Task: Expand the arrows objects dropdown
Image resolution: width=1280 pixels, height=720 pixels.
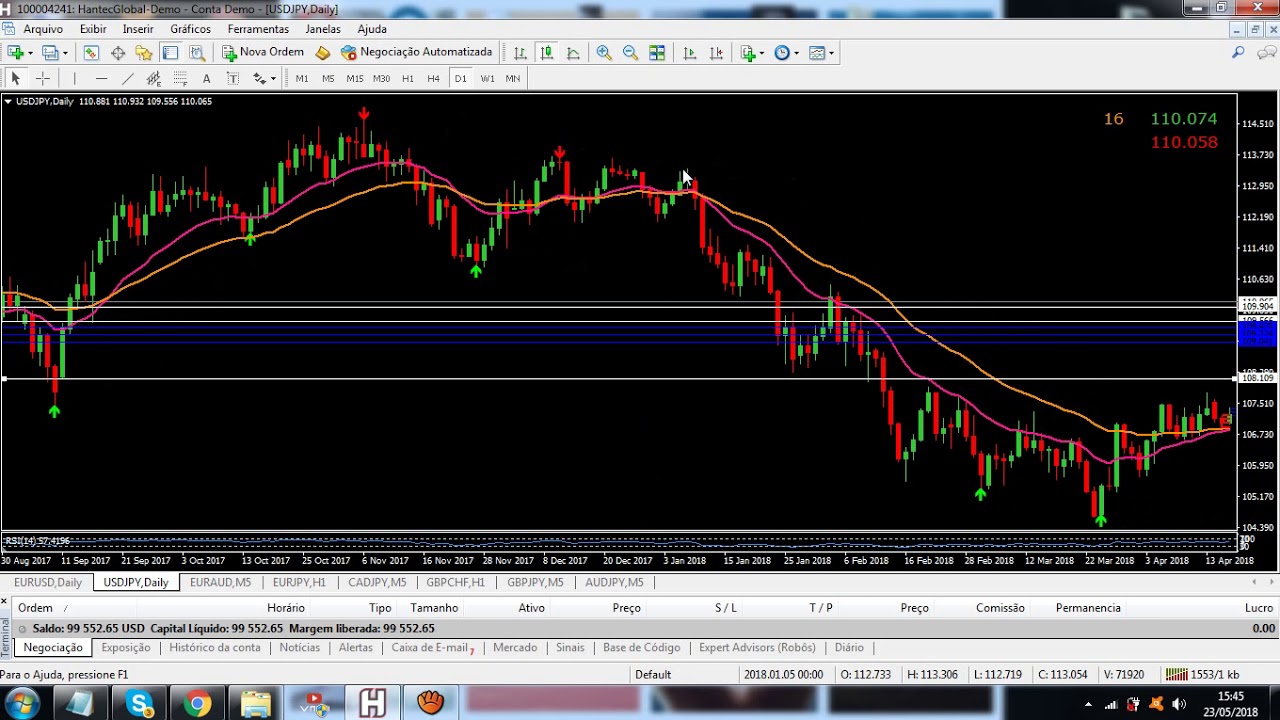Action: 273,79
